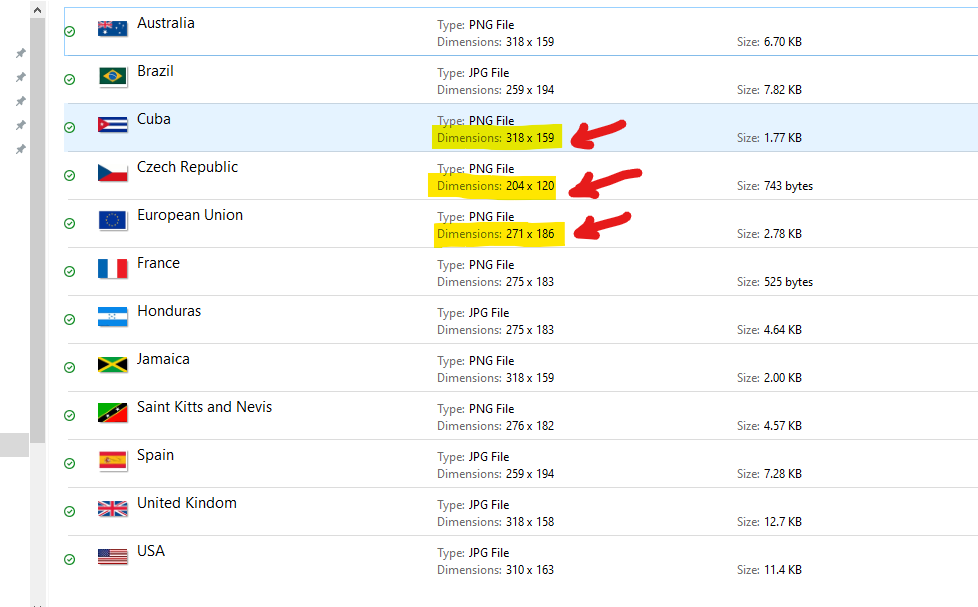Click Dimensions 318 x 158 text
978x607 pixels.
pyautogui.click(x=495, y=522)
